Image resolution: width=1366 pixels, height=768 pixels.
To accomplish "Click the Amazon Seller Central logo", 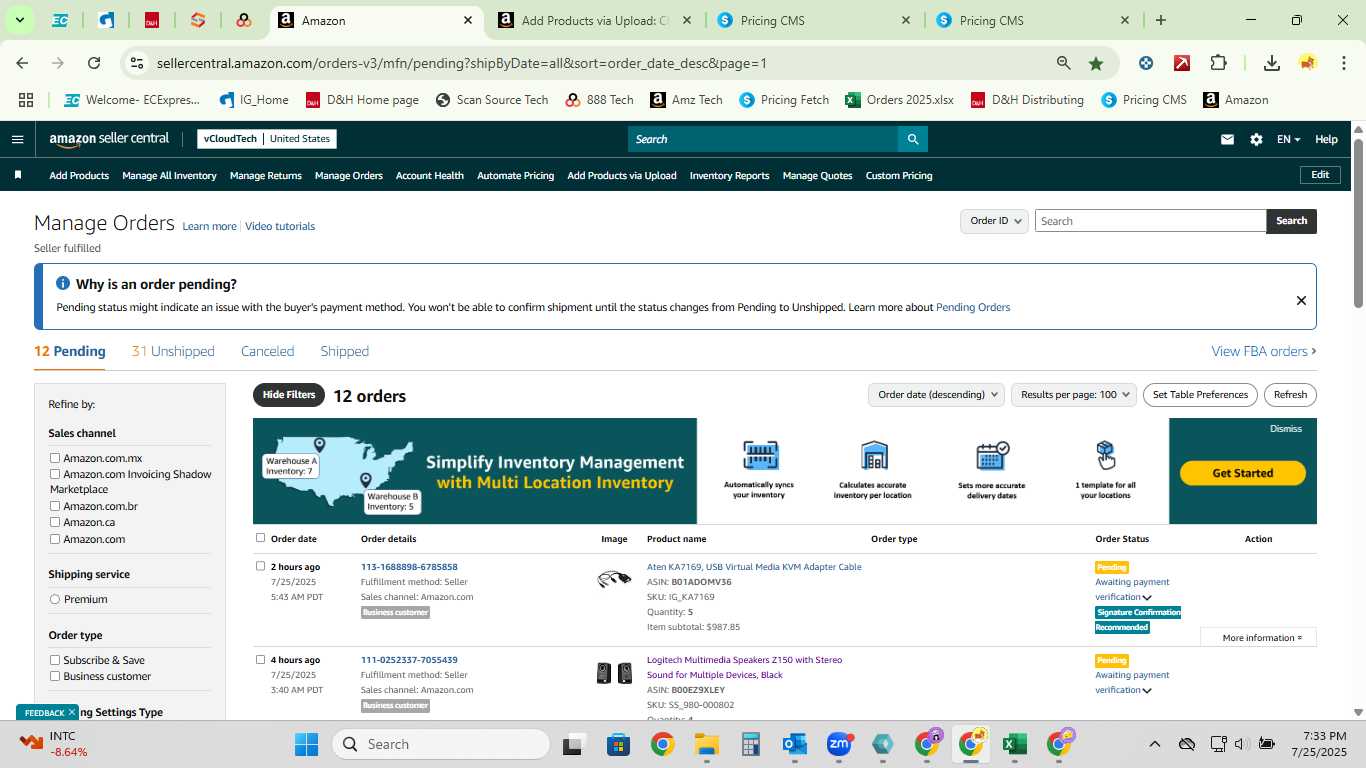I will point(109,139).
